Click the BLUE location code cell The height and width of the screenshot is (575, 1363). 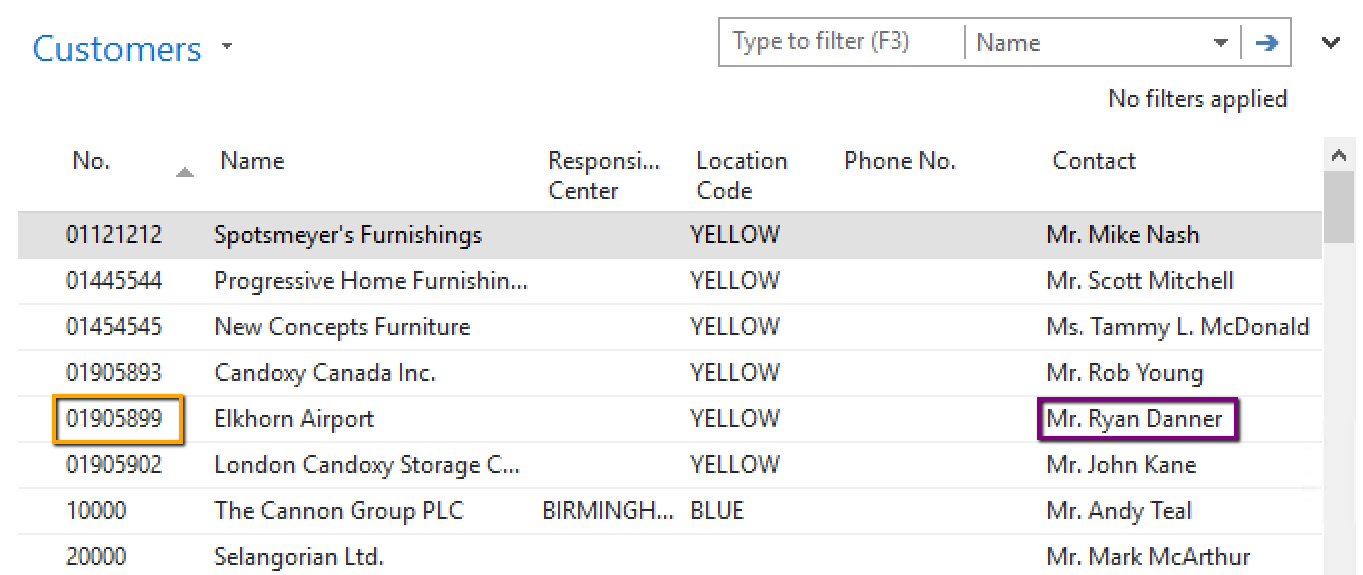click(717, 511)
